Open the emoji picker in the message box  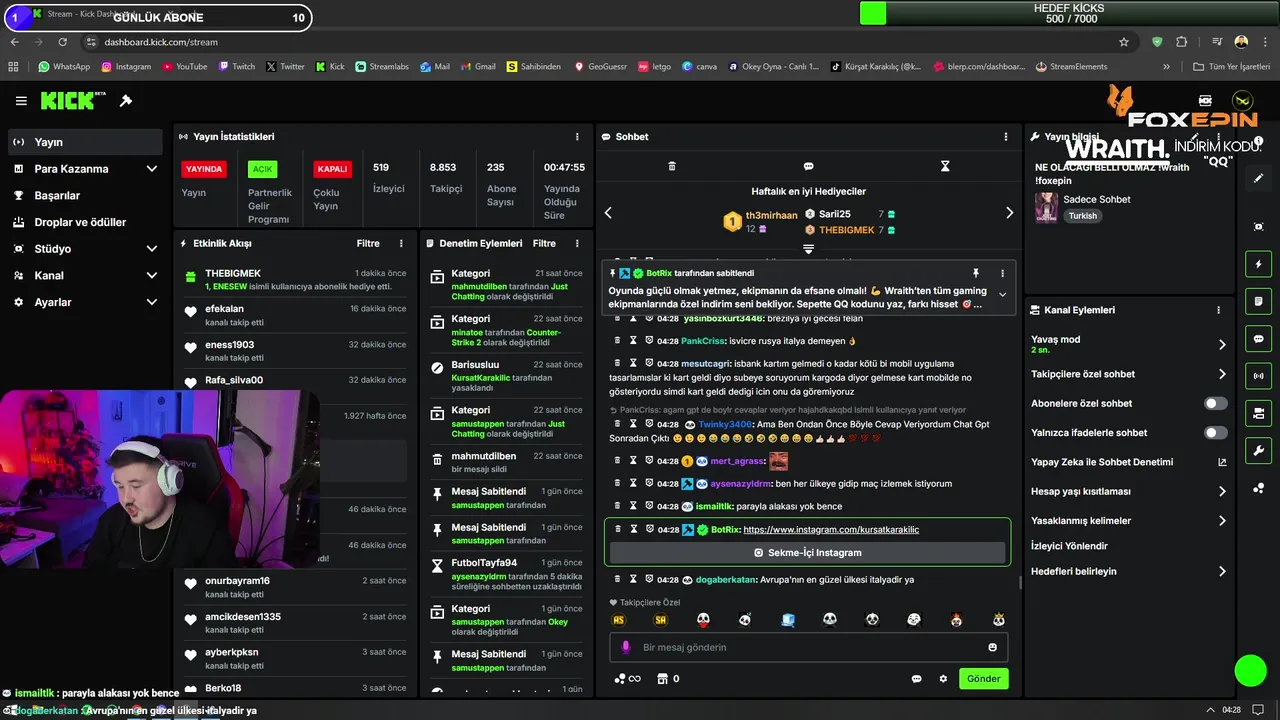(x=992, y=647)
